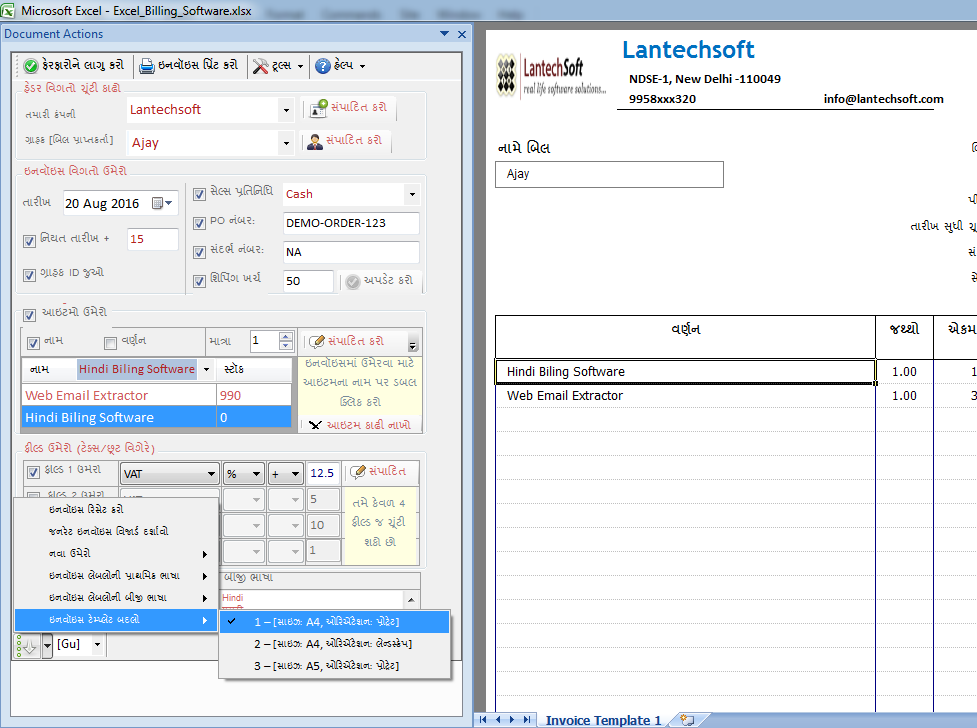Open the Tools wrench icon menu
The image size is (977, 728).
[260, 65]
